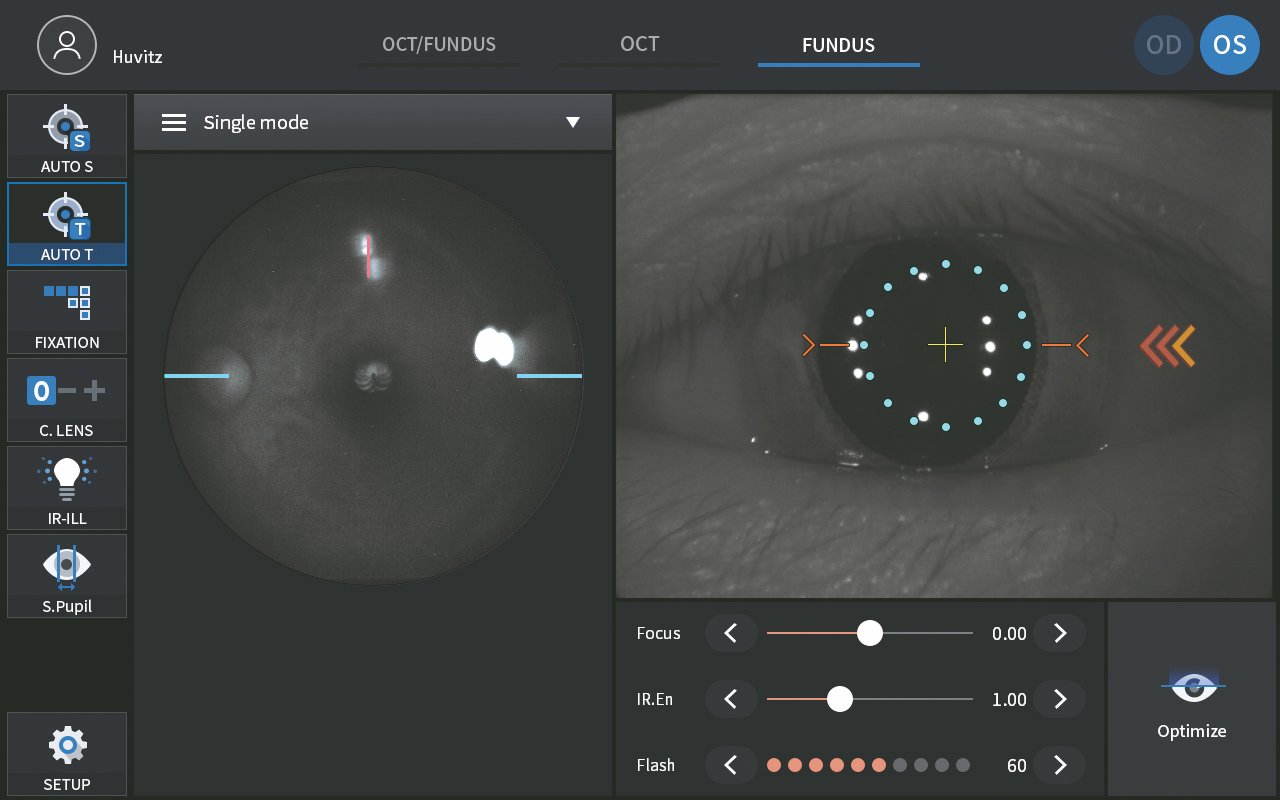Switch to the OCT/FUNDUS tab
Image resolution: width=1280 pixels, height=800 pixels.
pyautogui.click(x=439, y=45)
